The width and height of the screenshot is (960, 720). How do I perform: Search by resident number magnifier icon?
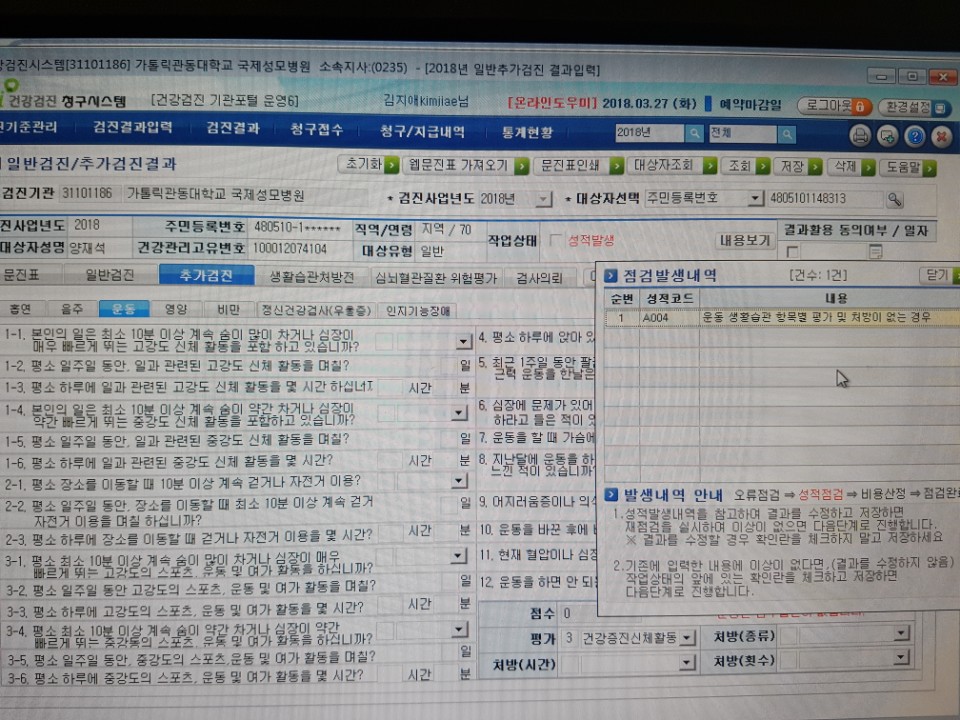894,200
